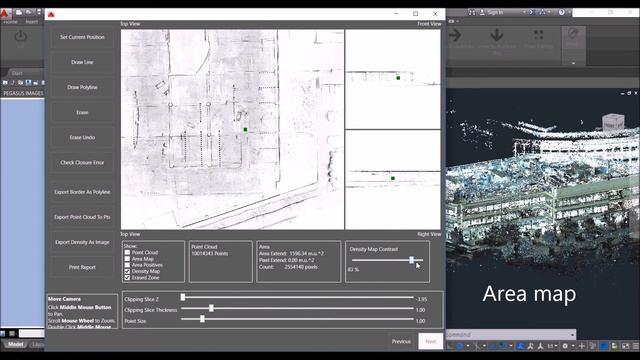The image size is (640, 360).
Task: Click the Model layout tab
Action: click(16, 344)
